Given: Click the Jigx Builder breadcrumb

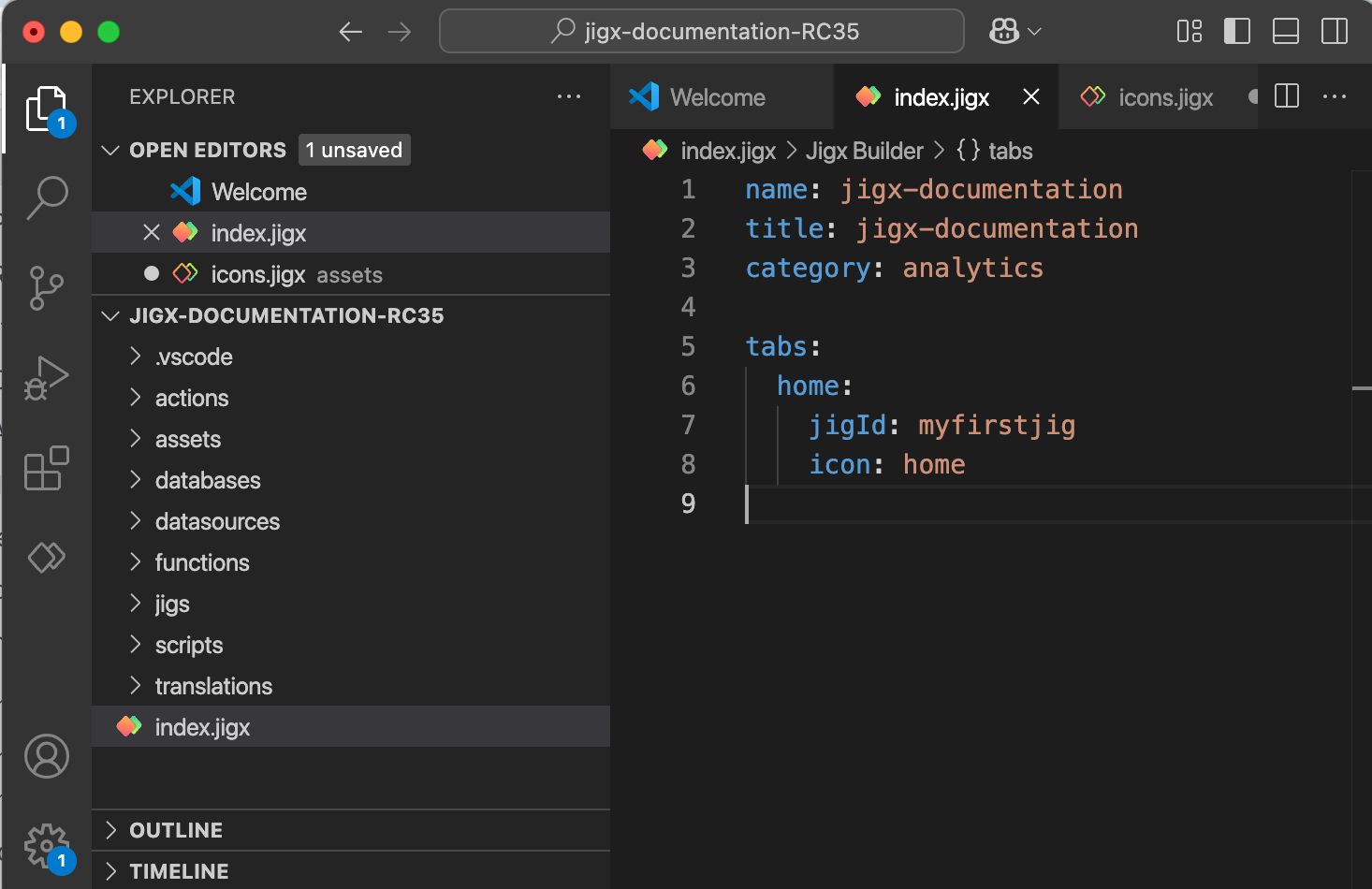Looking at the screenshot, I should 864,151.
